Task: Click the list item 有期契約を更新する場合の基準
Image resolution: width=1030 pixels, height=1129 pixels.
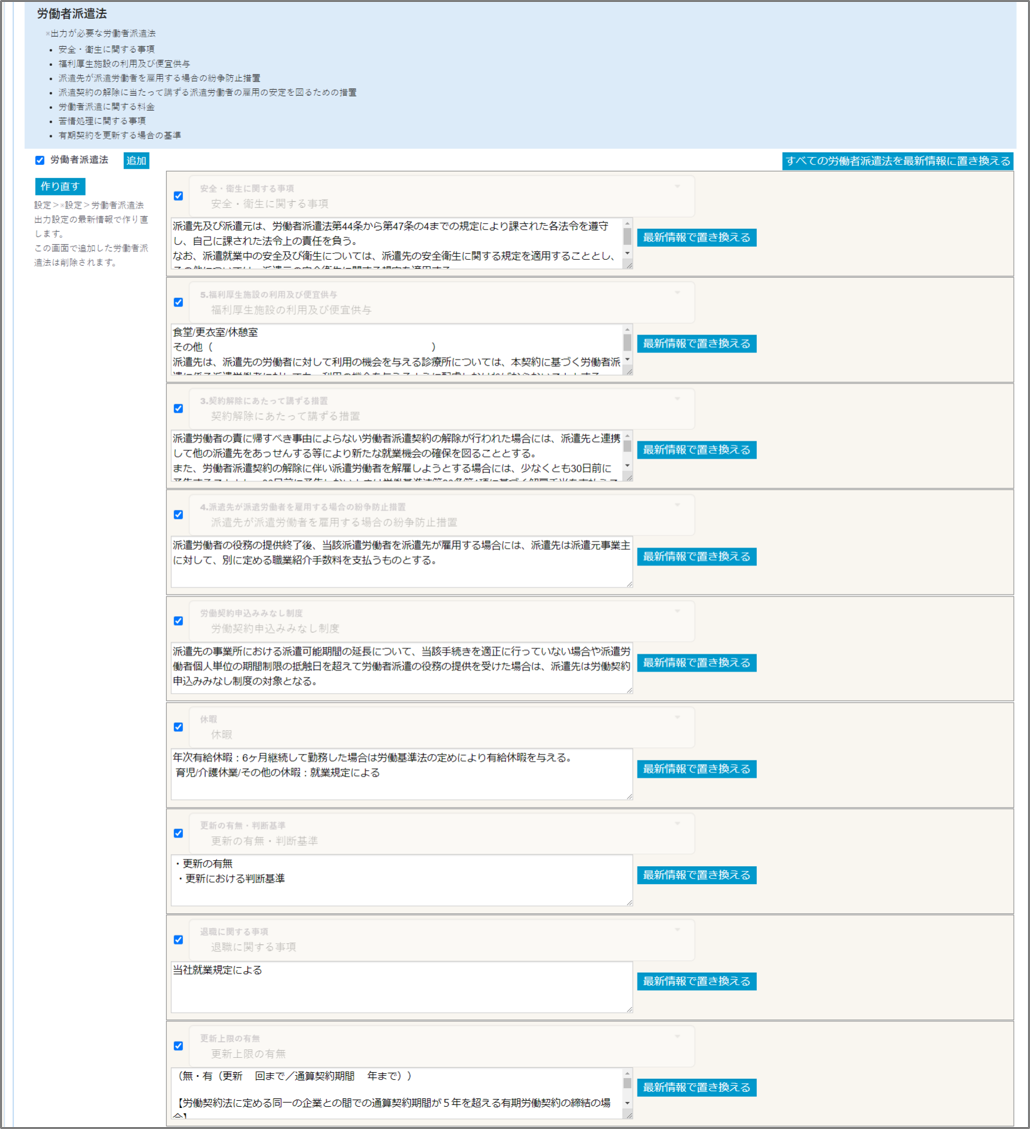Action: (119, 135)
